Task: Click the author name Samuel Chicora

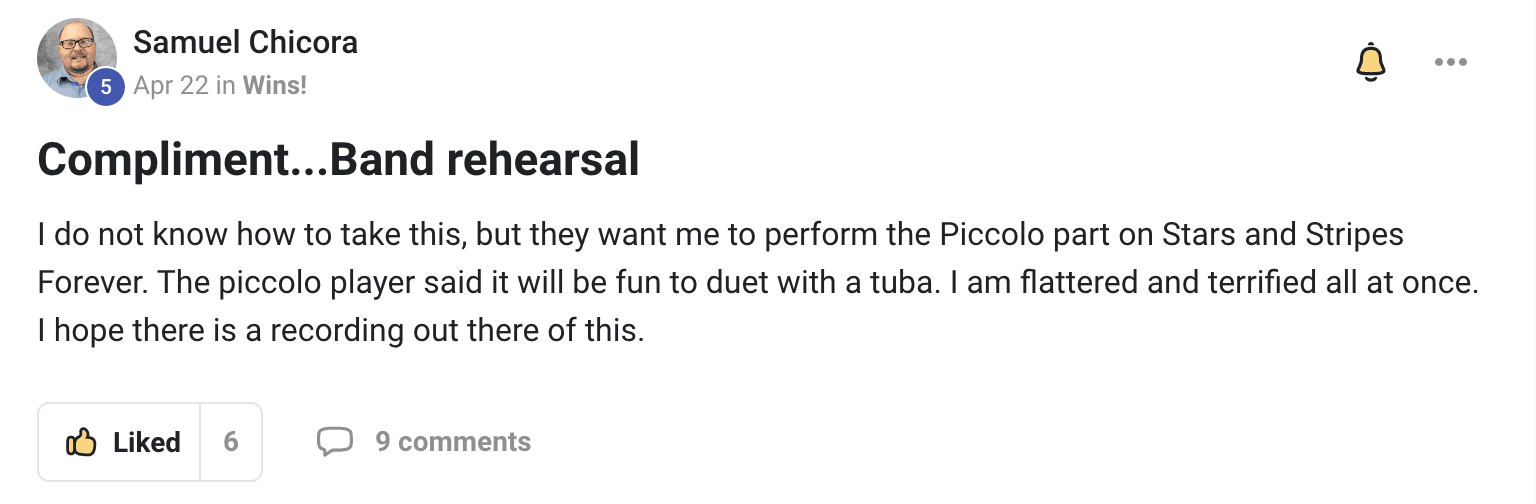Action: coord(245,43)
